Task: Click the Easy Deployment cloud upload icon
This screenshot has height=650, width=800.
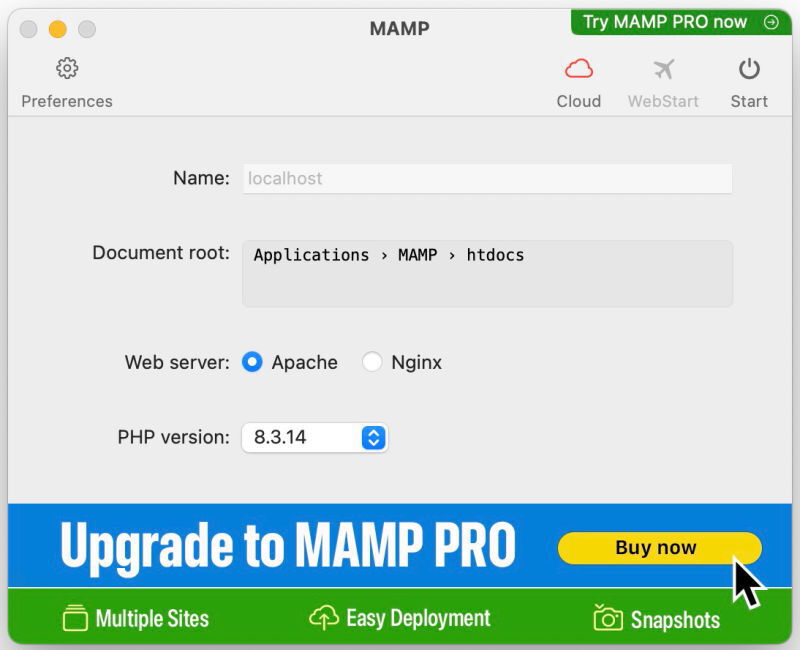Action: (324, 617)
